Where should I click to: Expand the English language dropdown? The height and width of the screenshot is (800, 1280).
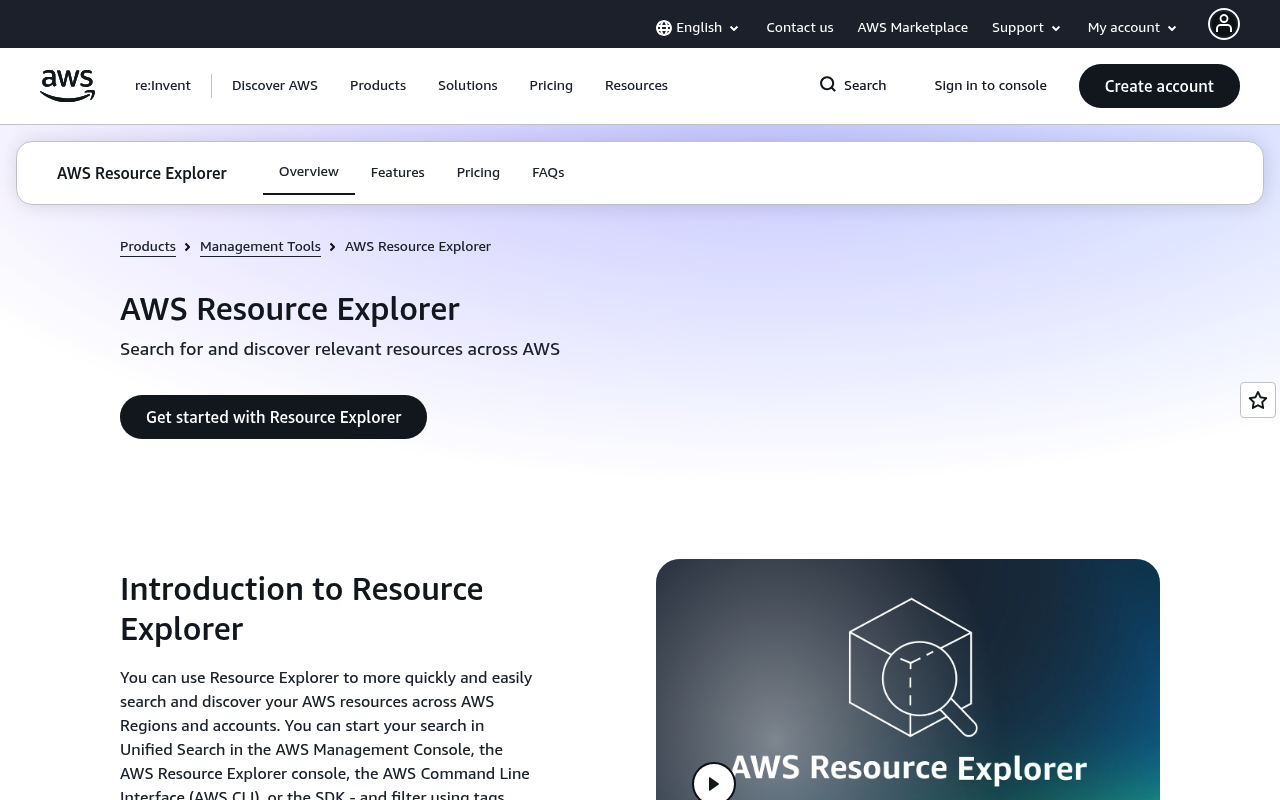click(x=698, y=28)
